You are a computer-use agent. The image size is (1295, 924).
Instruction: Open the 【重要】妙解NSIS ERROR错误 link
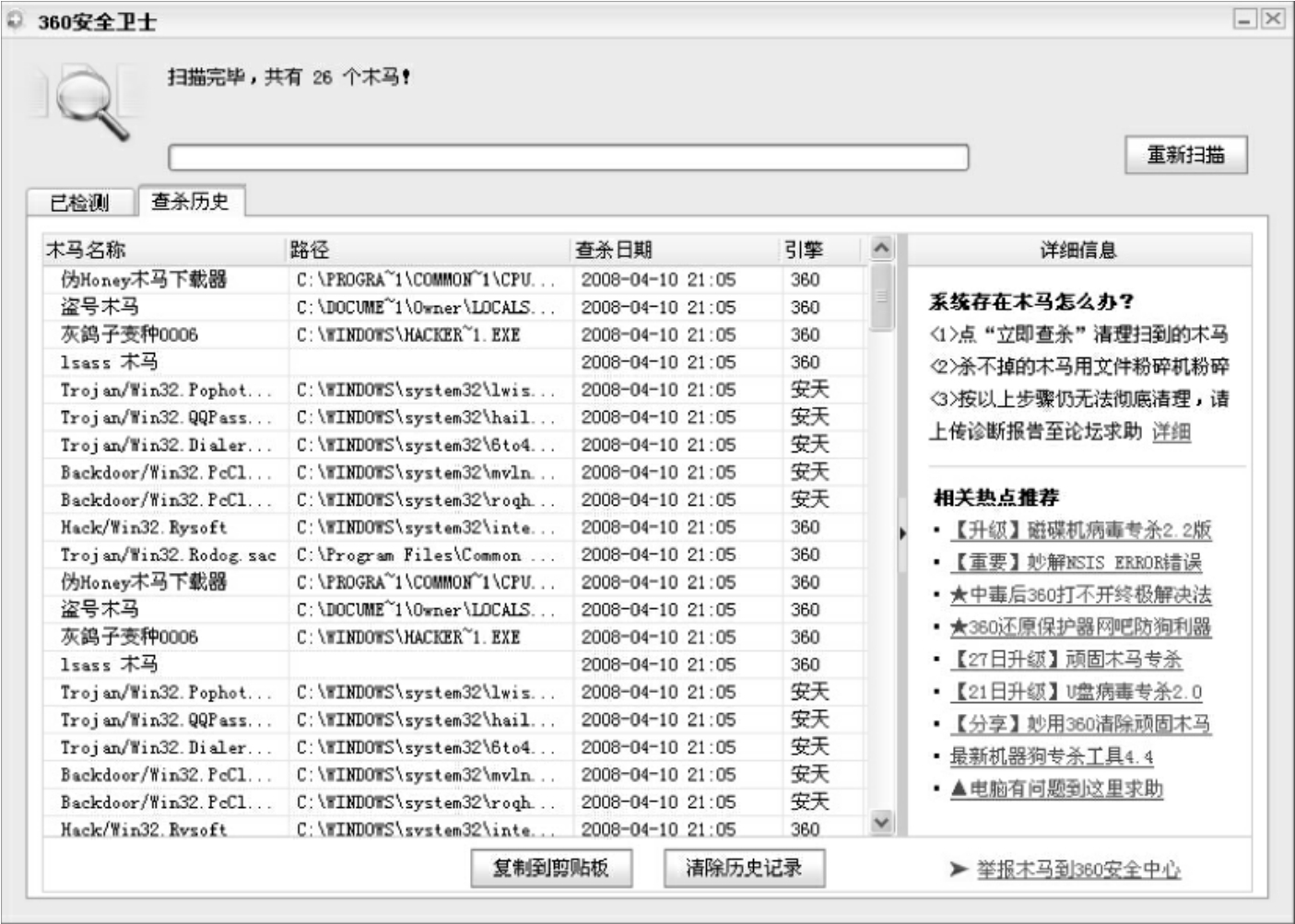click(1076, 563)
